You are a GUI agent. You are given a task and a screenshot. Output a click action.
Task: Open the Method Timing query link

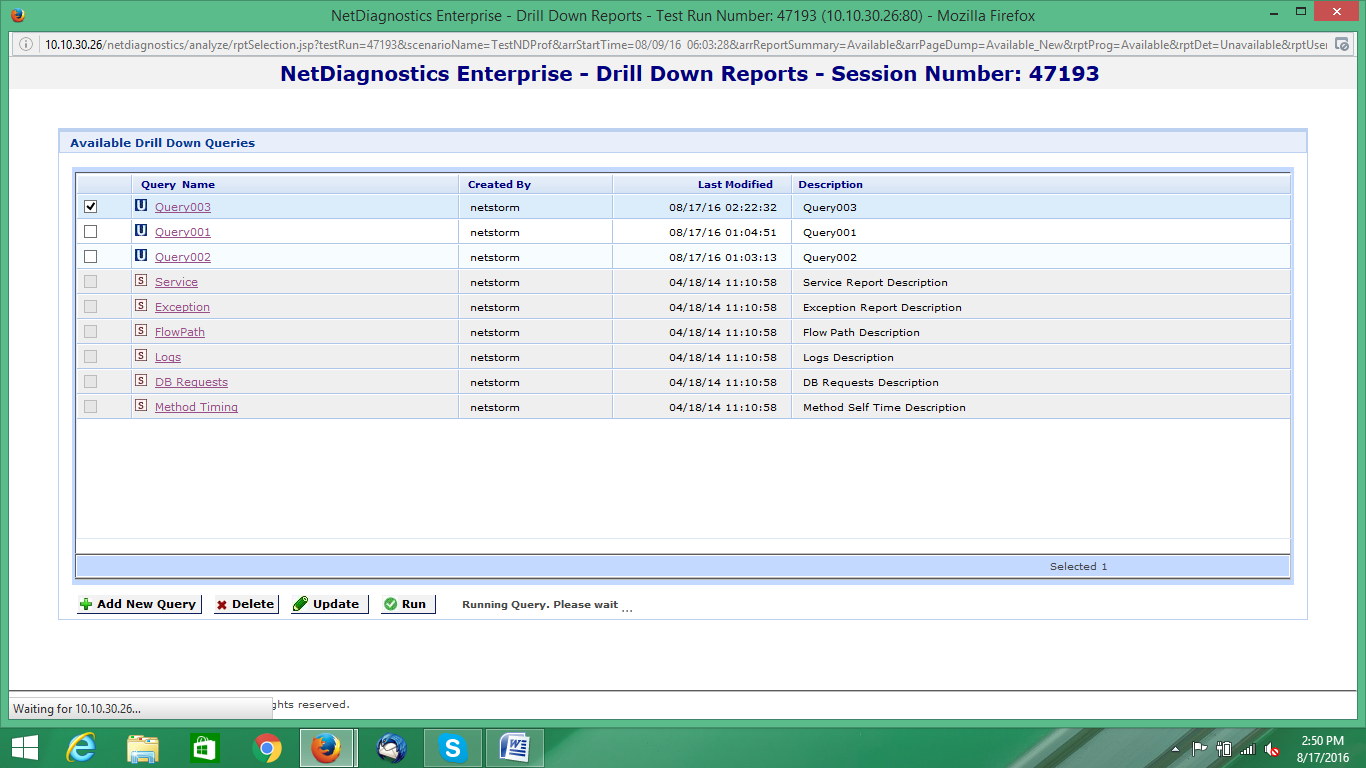[196, 407]
